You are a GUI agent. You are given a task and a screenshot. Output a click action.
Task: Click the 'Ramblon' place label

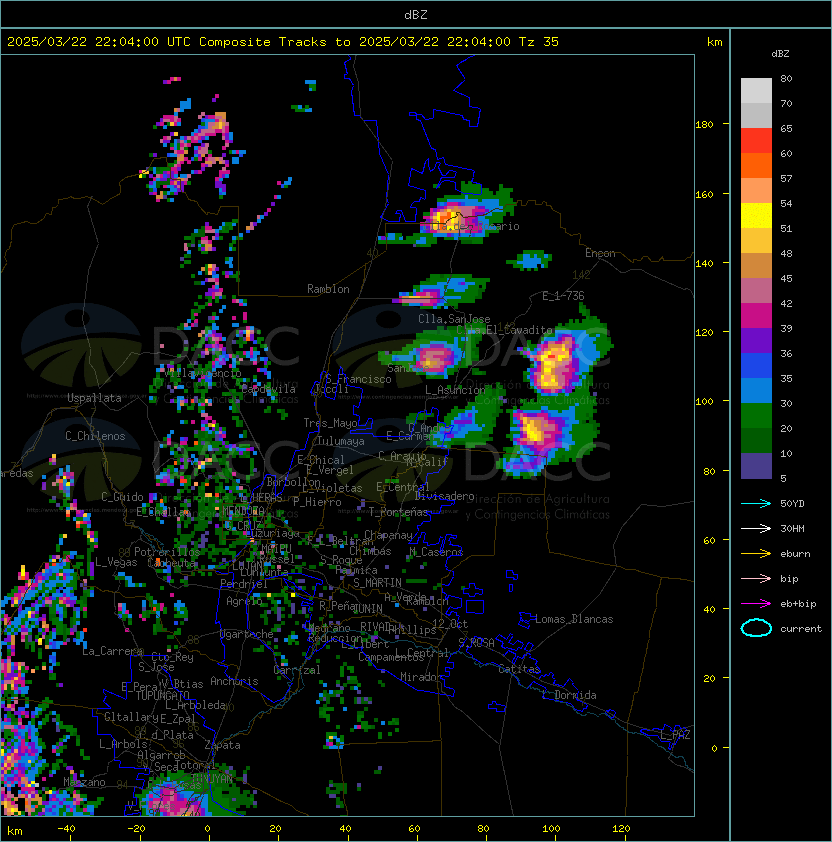pyautogui.click(x=328, y=289)
